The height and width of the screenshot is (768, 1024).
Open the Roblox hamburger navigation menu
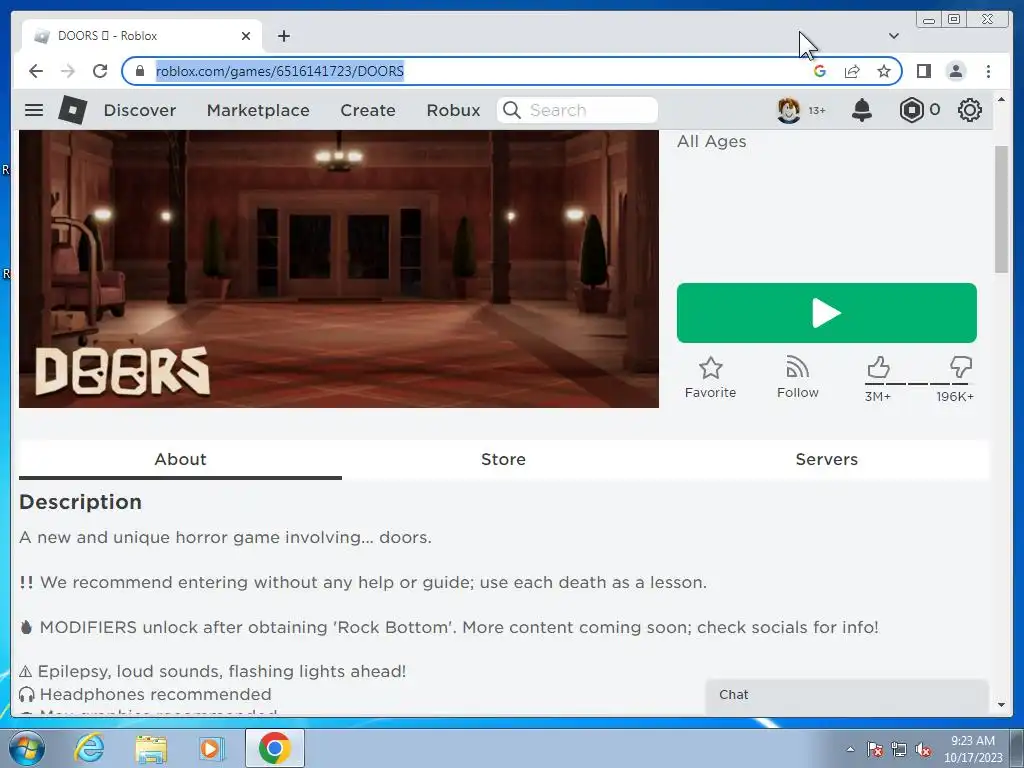click(x=34, y=110)
